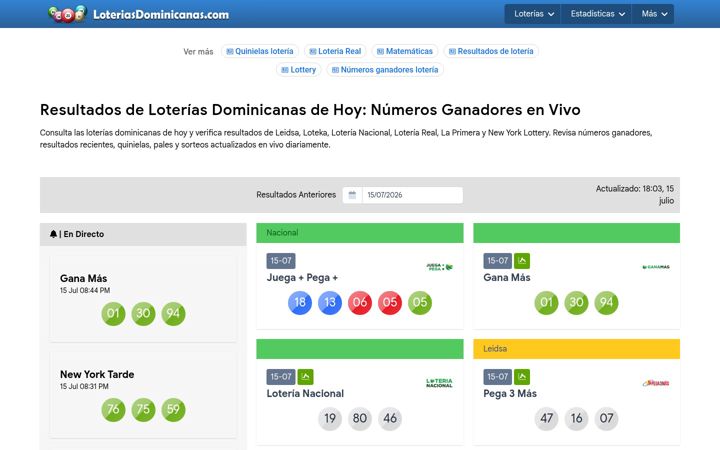Click New York Tarde in En Directo
The width and height of the screenshot is (720, 450).
pyautogui.click(x=97, y=374)
